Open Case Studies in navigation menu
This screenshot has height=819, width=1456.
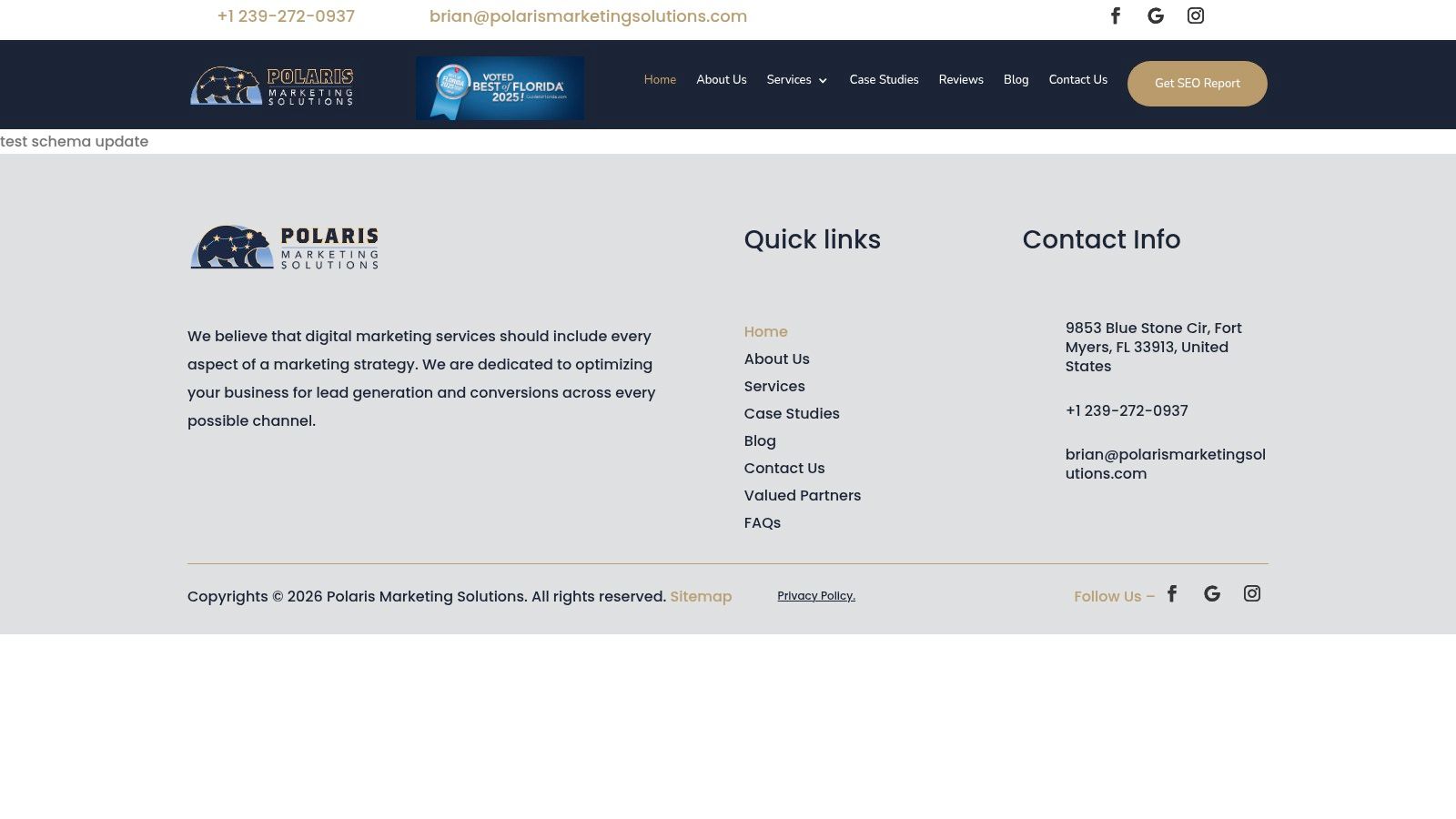884,80
